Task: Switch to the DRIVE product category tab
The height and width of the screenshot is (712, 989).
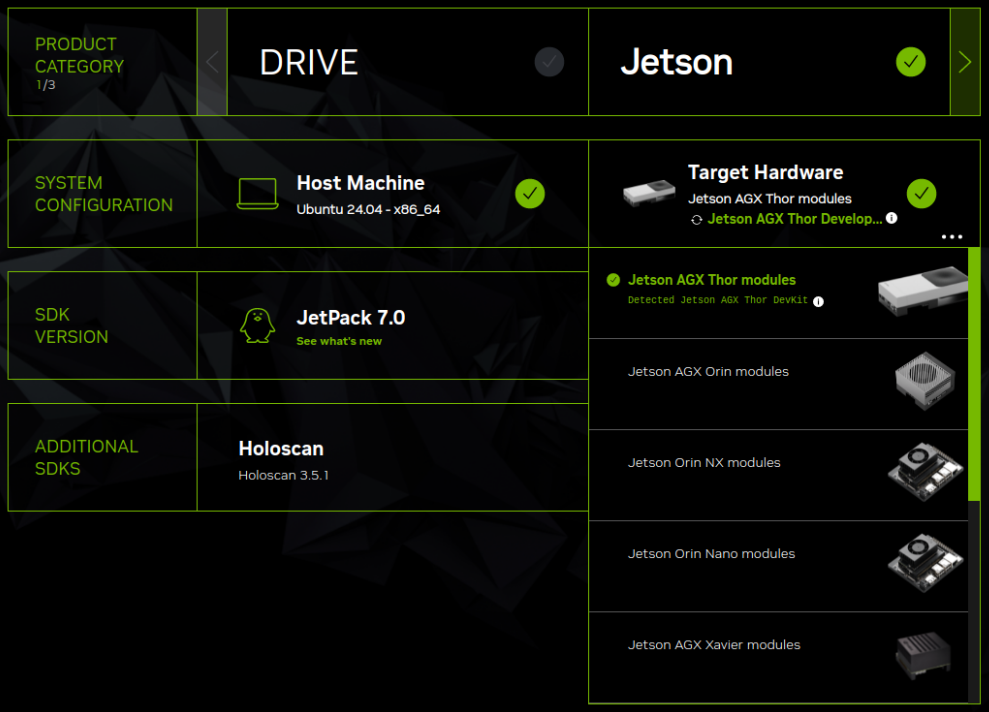Action: pyautogui.click(x=308, y=61)
